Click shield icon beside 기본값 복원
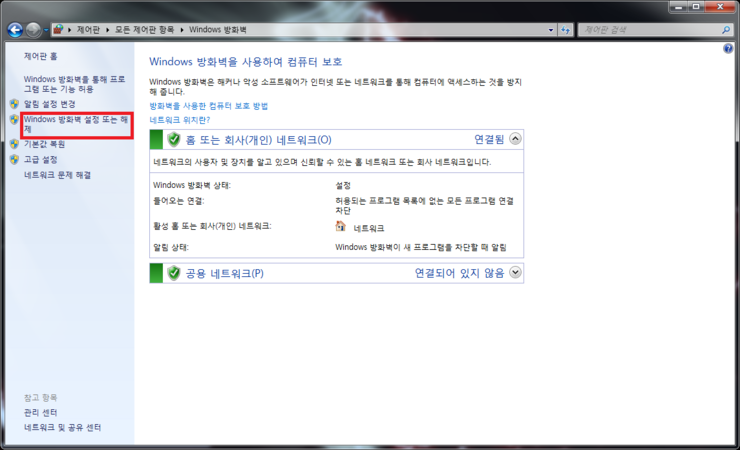740x450 pixels. point(14,144)
